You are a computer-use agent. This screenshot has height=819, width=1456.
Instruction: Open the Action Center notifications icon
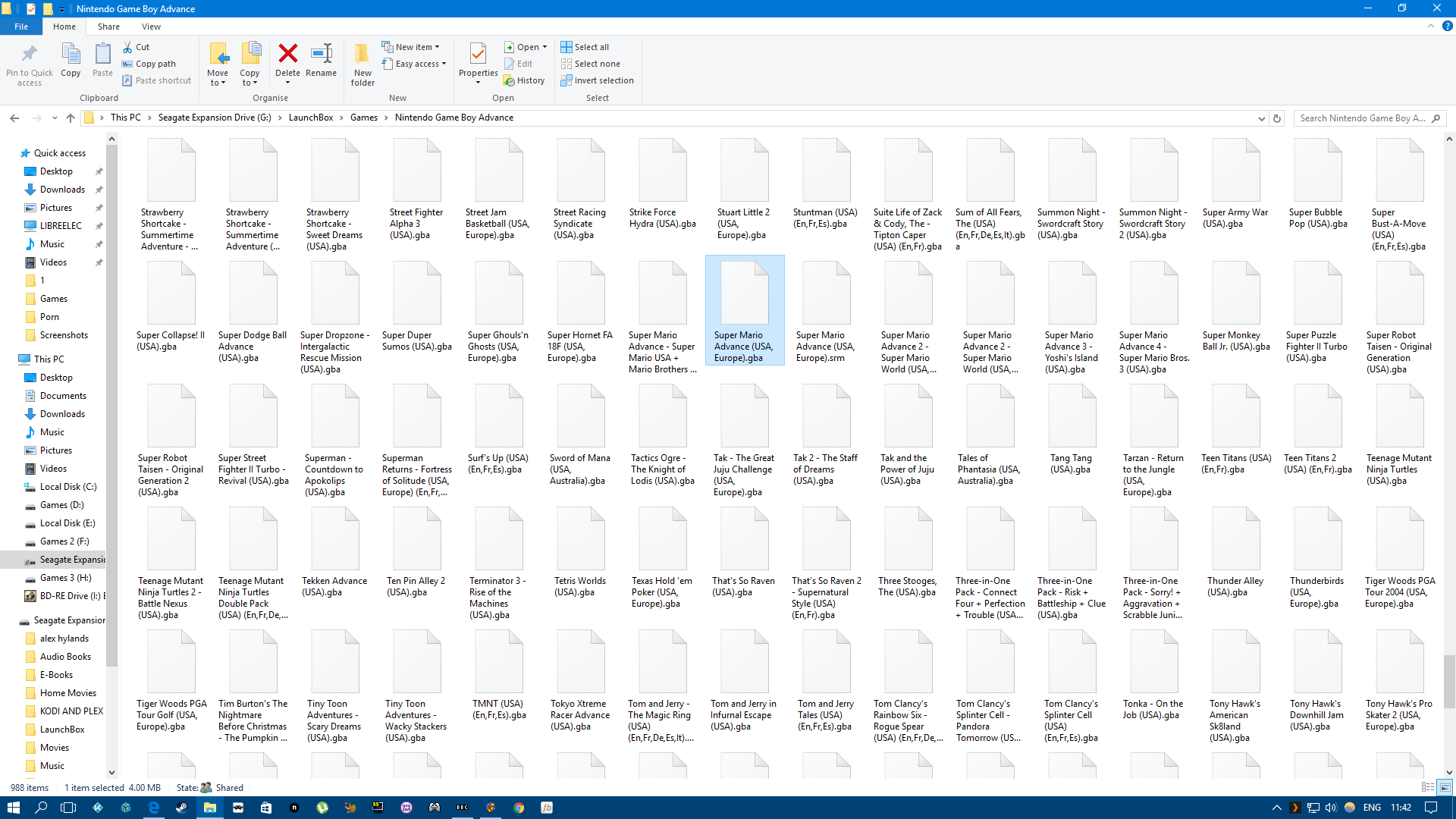[1431, 808]
